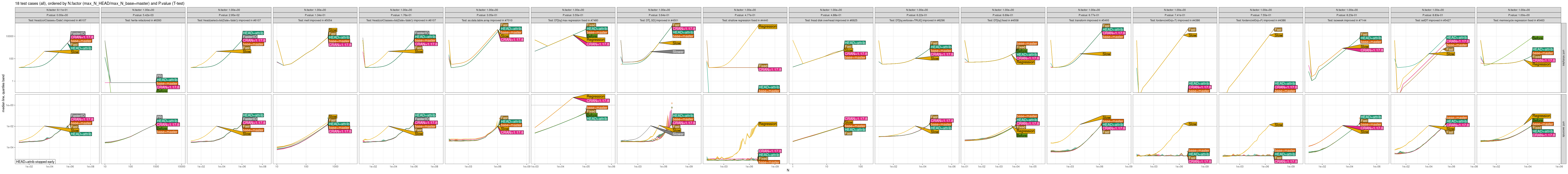The image size is (1568, 174).
Task: Click the shallow regression fixed in #4440 header
Action: pyautogui.click(x=745, y=20)
